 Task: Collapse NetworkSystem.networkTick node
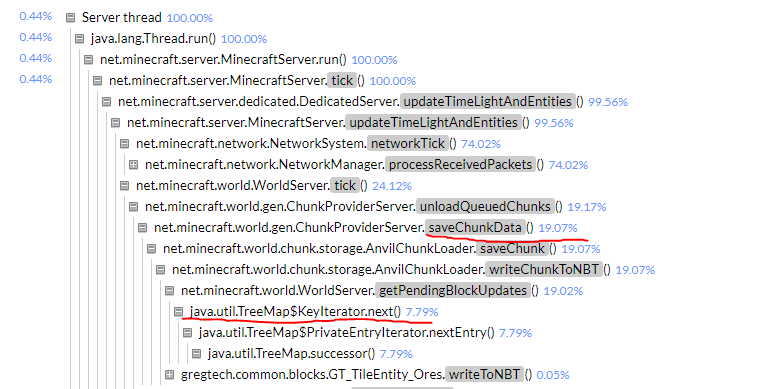tap(125, 144)
